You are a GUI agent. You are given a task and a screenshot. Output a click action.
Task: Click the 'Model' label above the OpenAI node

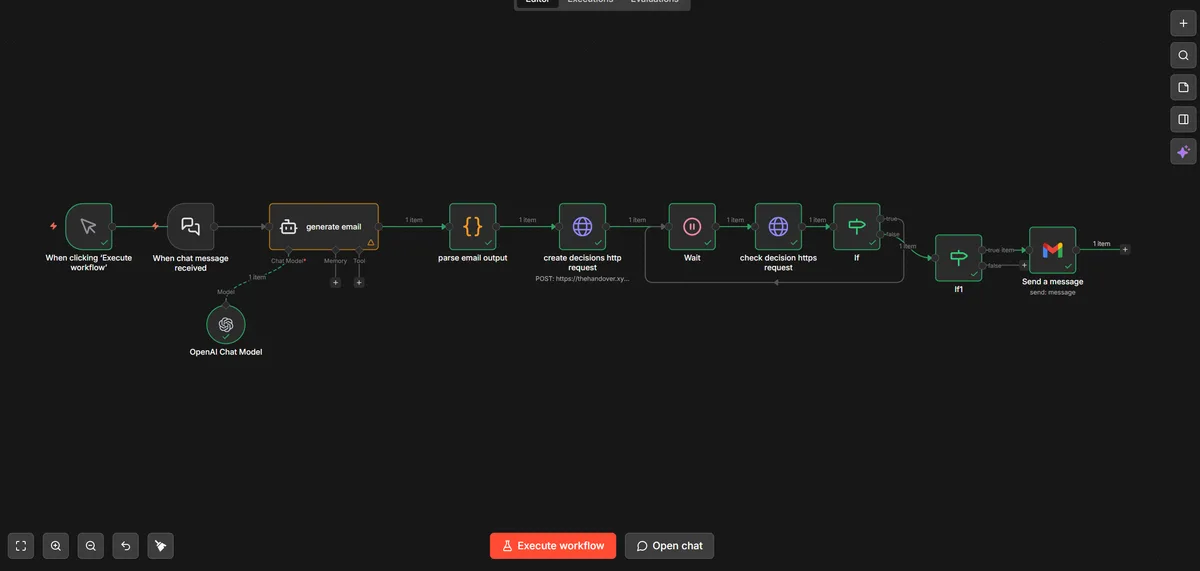click(x=226, y=292)
